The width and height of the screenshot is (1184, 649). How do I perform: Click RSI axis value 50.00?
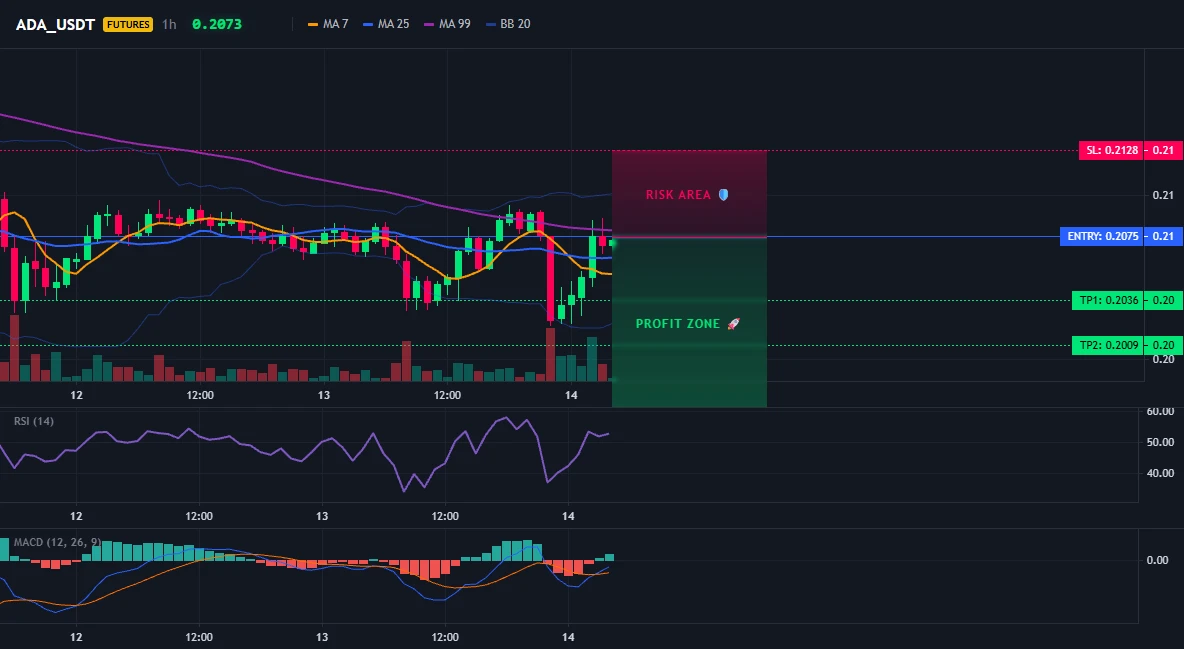click(1160, 442)
